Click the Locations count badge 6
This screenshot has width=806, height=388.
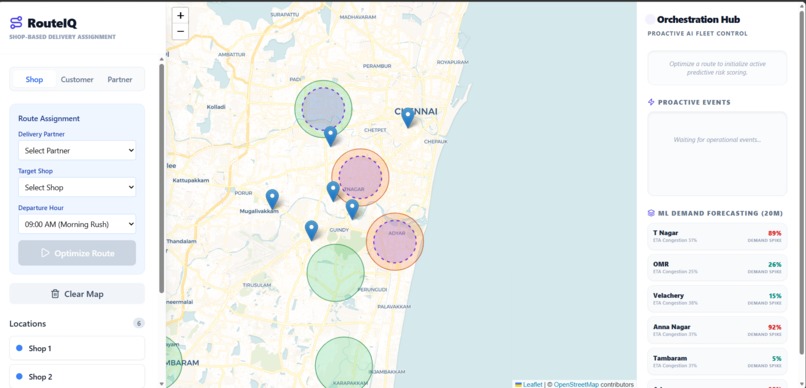click(139, 323)
